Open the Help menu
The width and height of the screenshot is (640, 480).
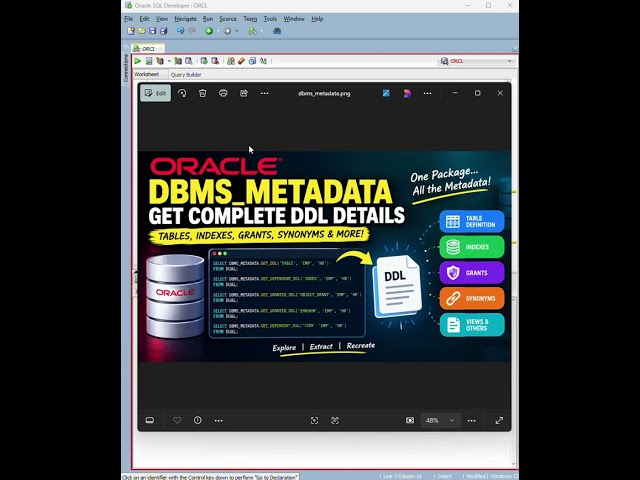point(317,19)
